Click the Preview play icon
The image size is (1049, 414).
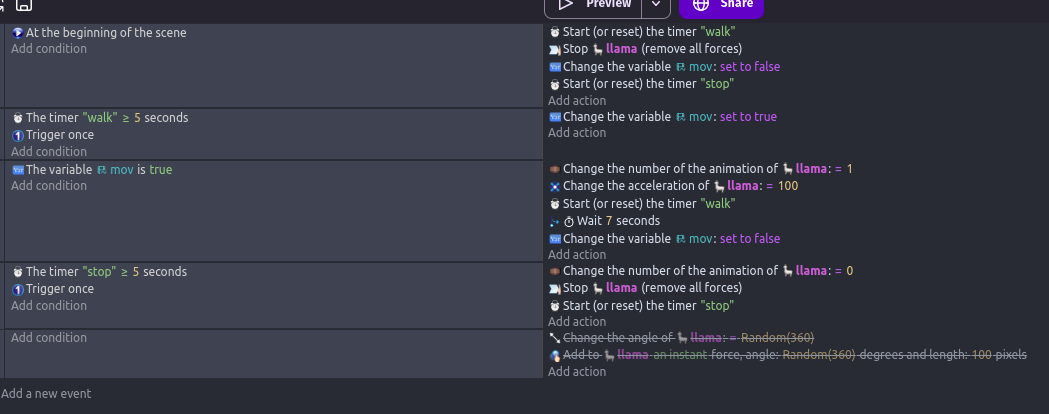point(566,4)
